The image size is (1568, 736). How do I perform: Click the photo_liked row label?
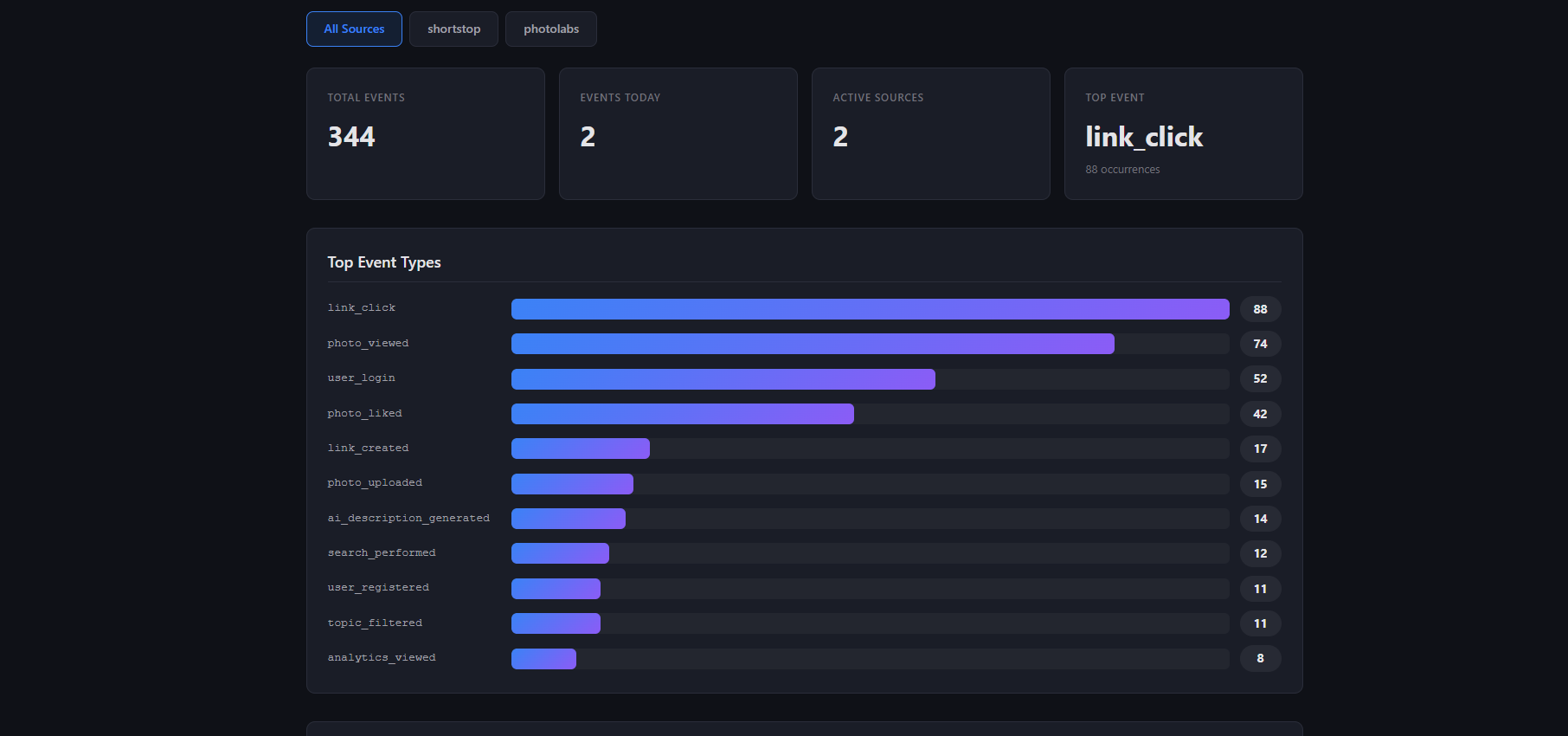click(x=364, y=414)
